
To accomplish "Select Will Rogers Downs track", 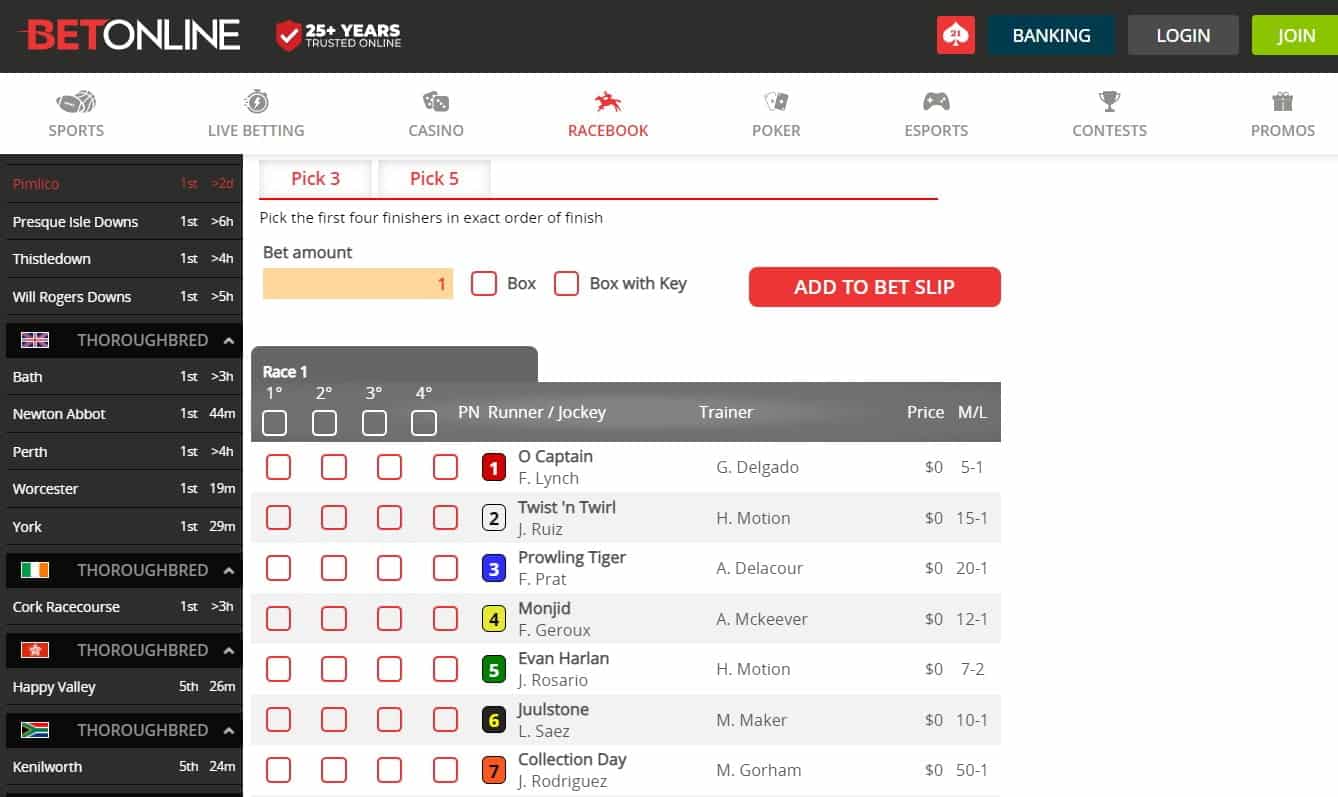I will [x=122, y=297].
